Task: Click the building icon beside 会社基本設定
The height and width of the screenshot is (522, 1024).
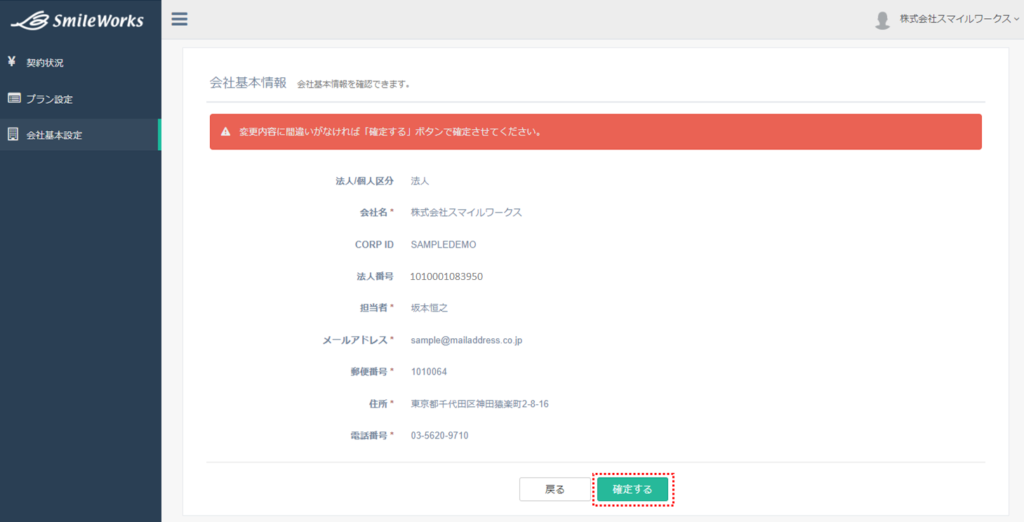Action: (x=13, y=135)
